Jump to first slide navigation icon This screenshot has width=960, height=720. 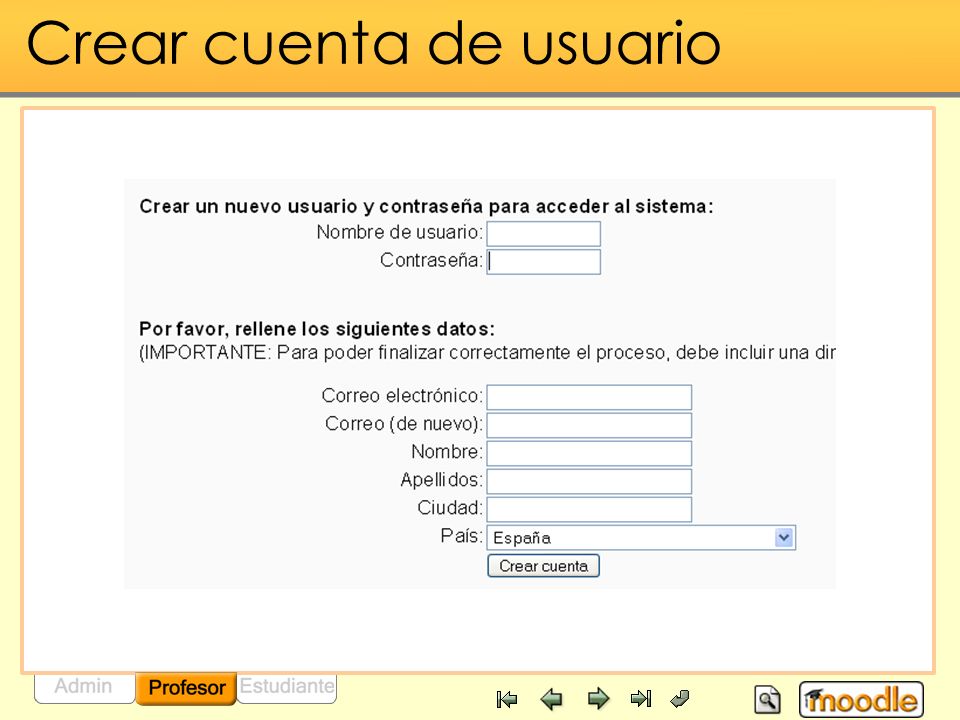click(x=507, y=699)
